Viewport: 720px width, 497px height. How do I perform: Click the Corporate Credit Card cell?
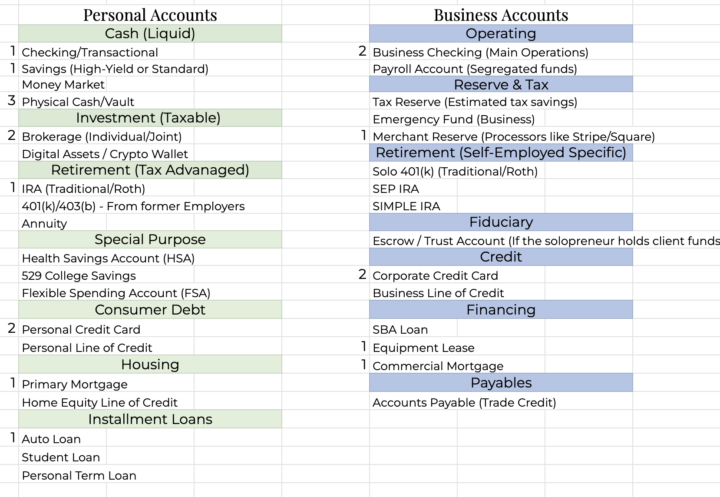[x=435, y=276]
